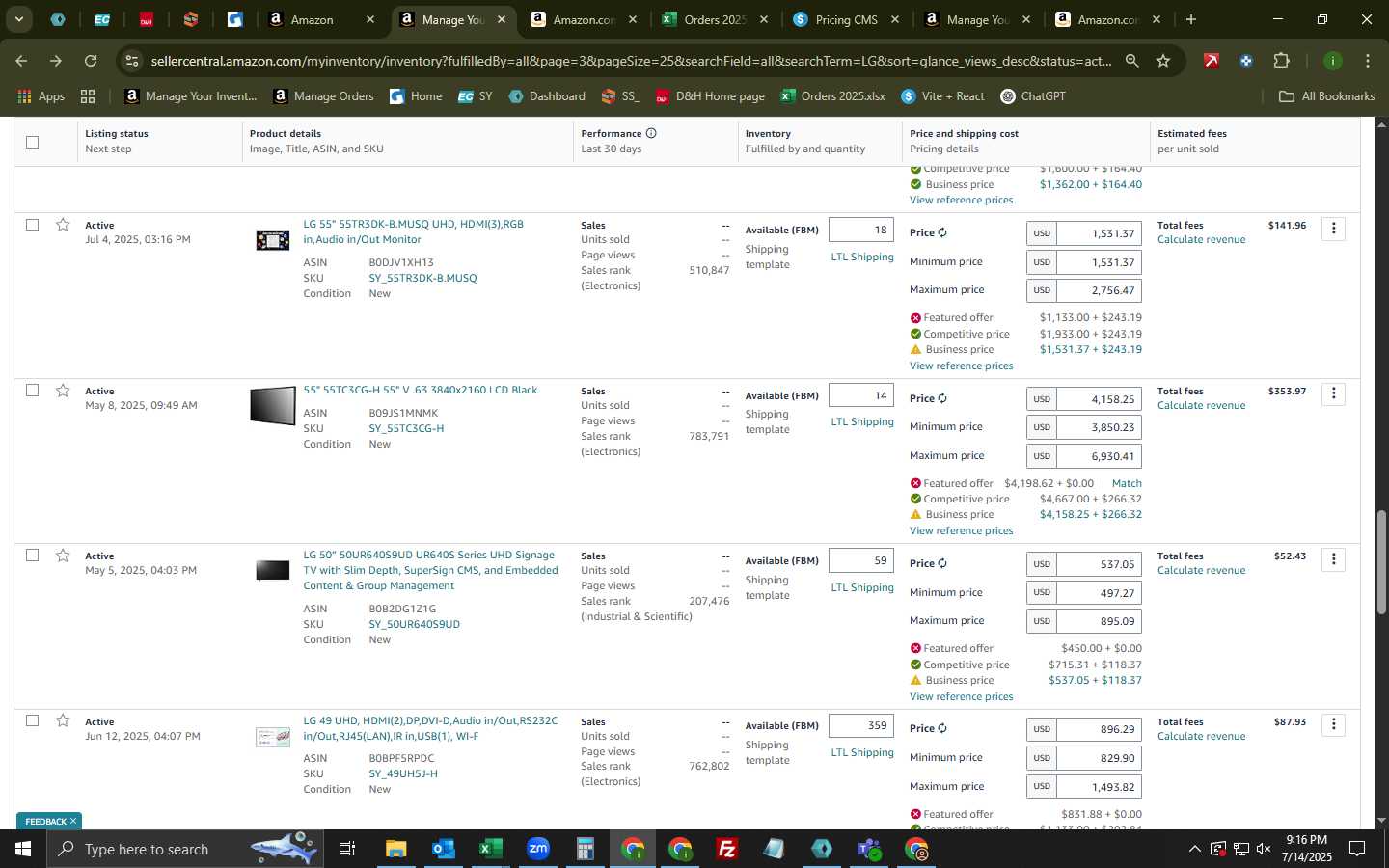Star the LG 50" 50UR640S9UD listing

pyautogui.click(x=63, y=556)
